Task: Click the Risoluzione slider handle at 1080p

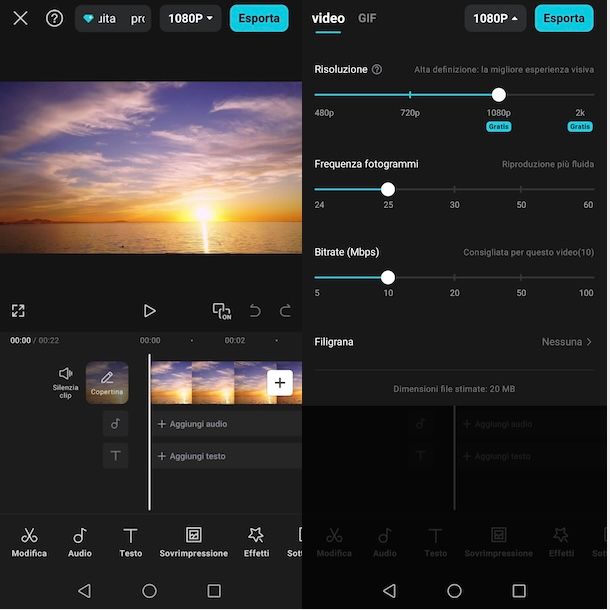Action: 499,95
